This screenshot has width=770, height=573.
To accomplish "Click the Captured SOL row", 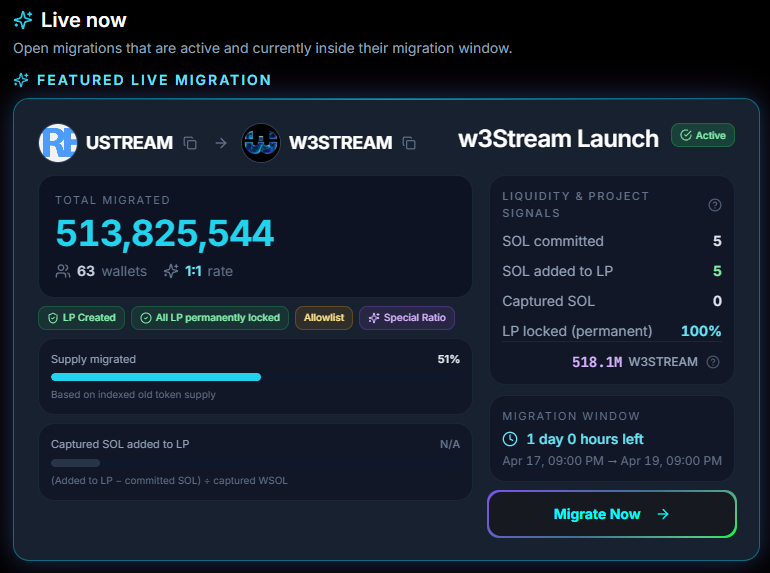I will click(x=612, y=301).
